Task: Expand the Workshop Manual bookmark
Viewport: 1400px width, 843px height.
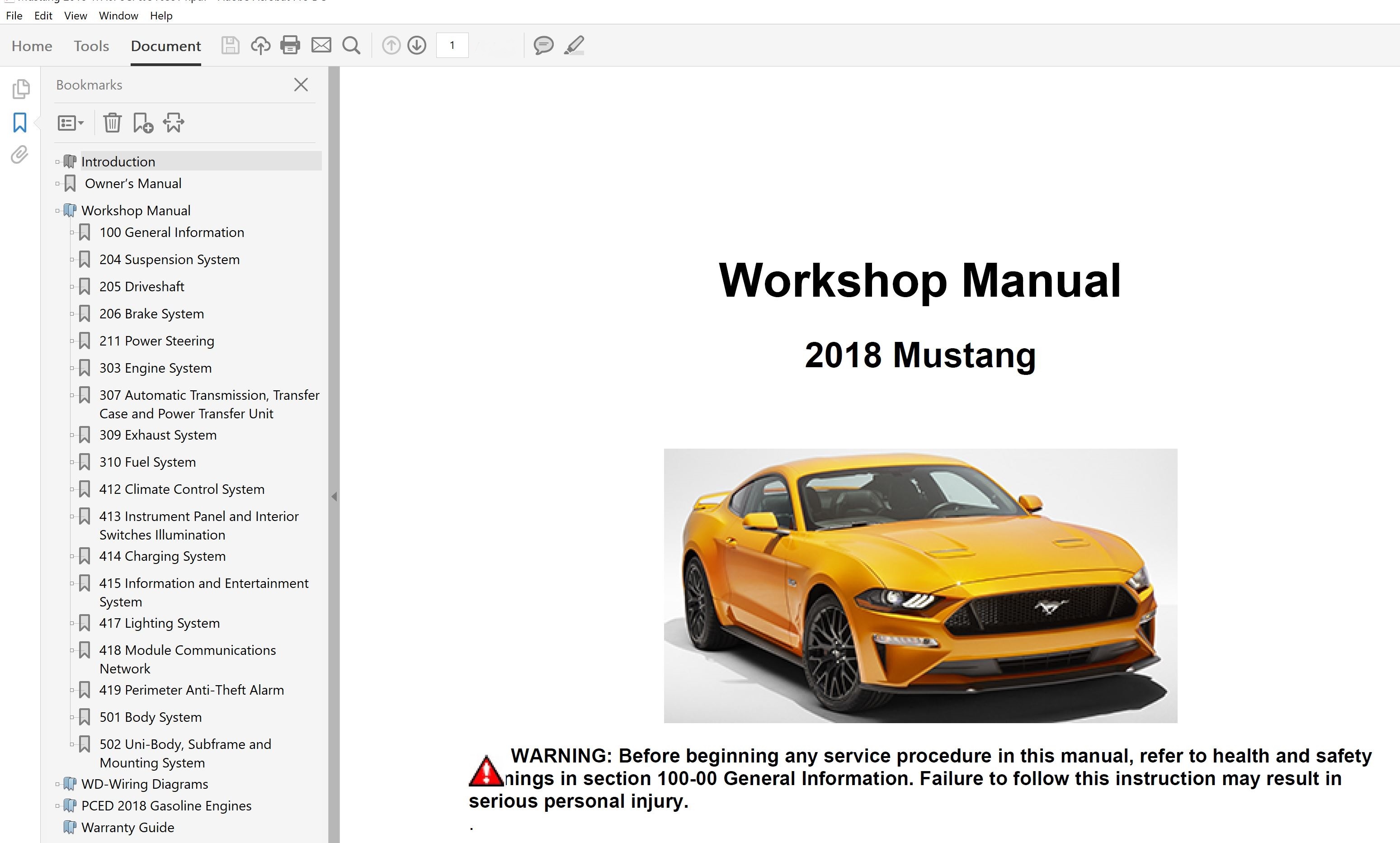Action: click(x=57, y=210)
